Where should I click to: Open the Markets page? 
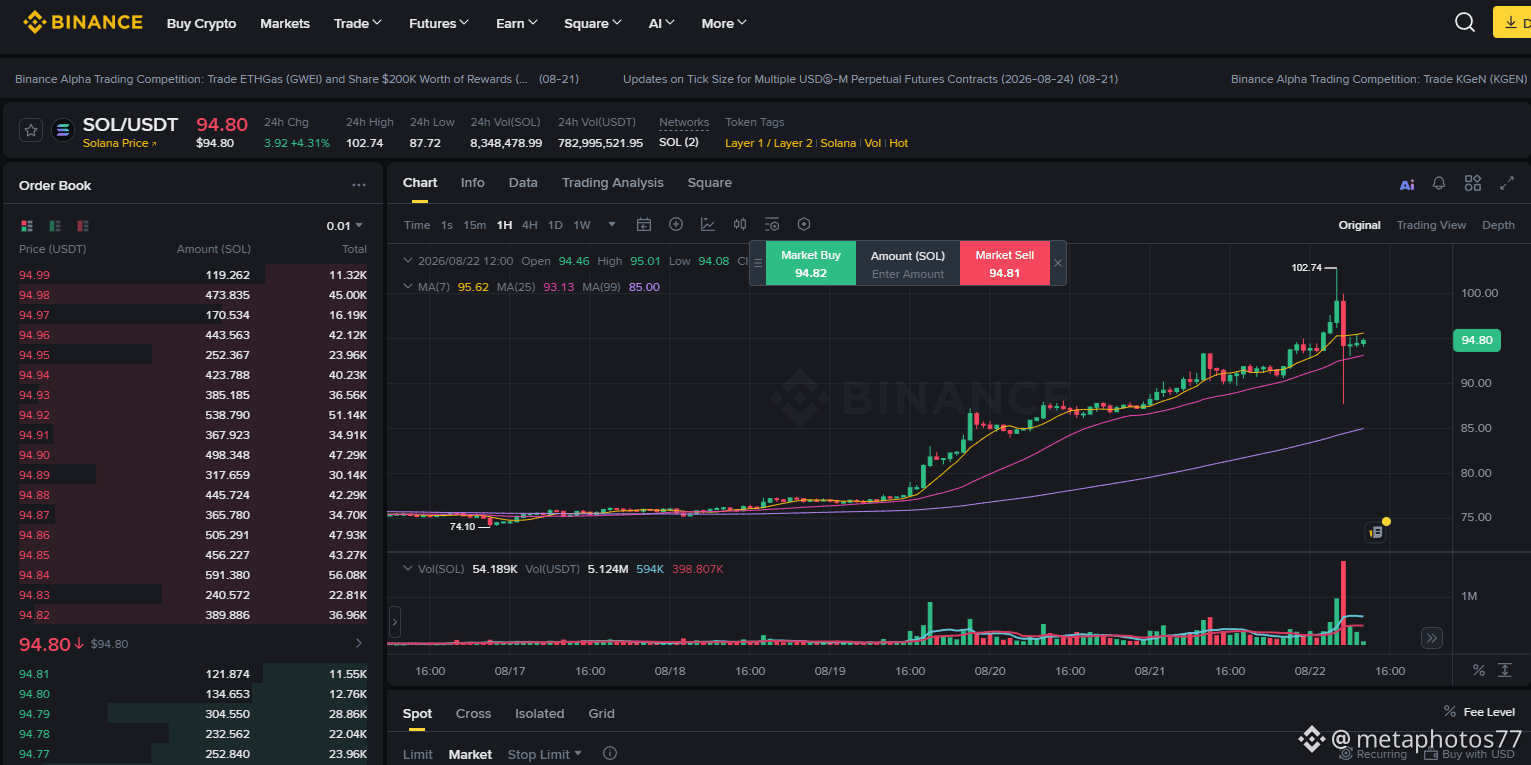point(285,23)
